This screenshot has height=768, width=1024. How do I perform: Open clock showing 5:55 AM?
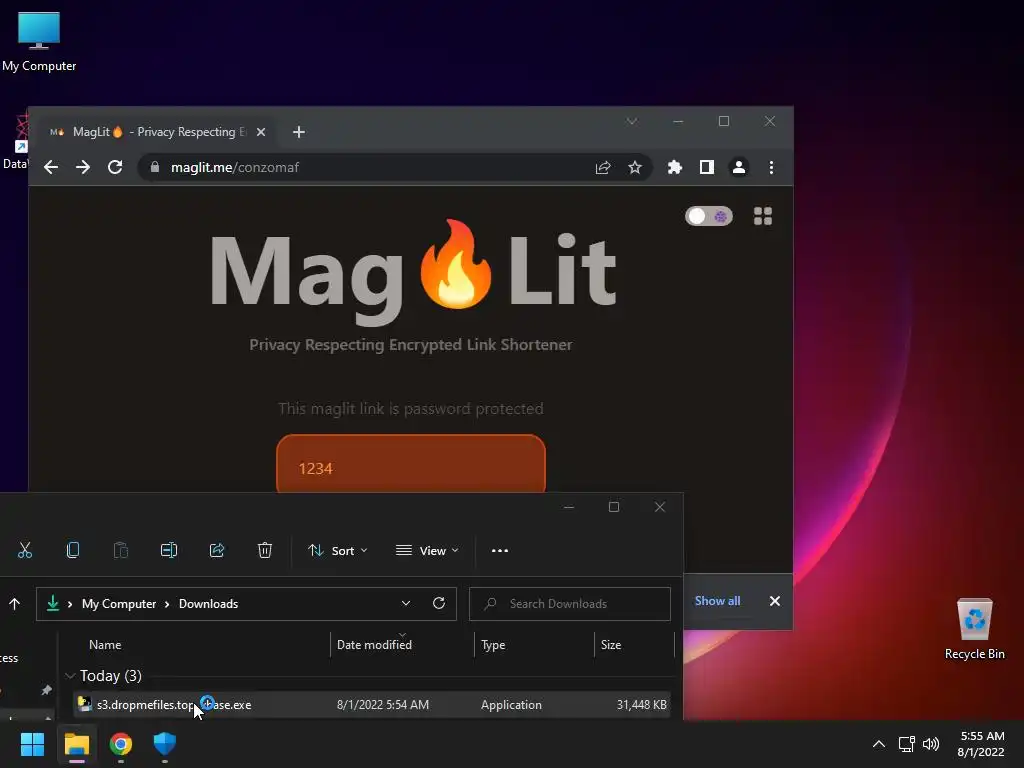click(981, 744)
